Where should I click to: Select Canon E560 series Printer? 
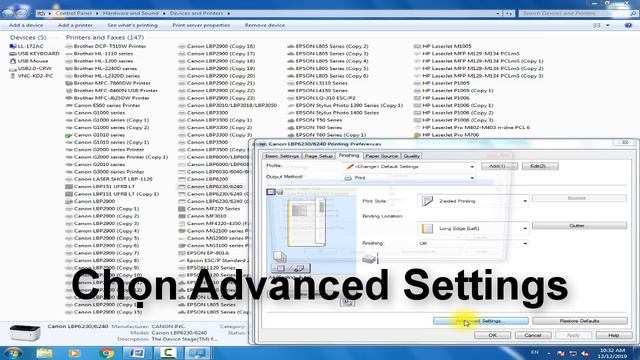(x=103, y=105)
